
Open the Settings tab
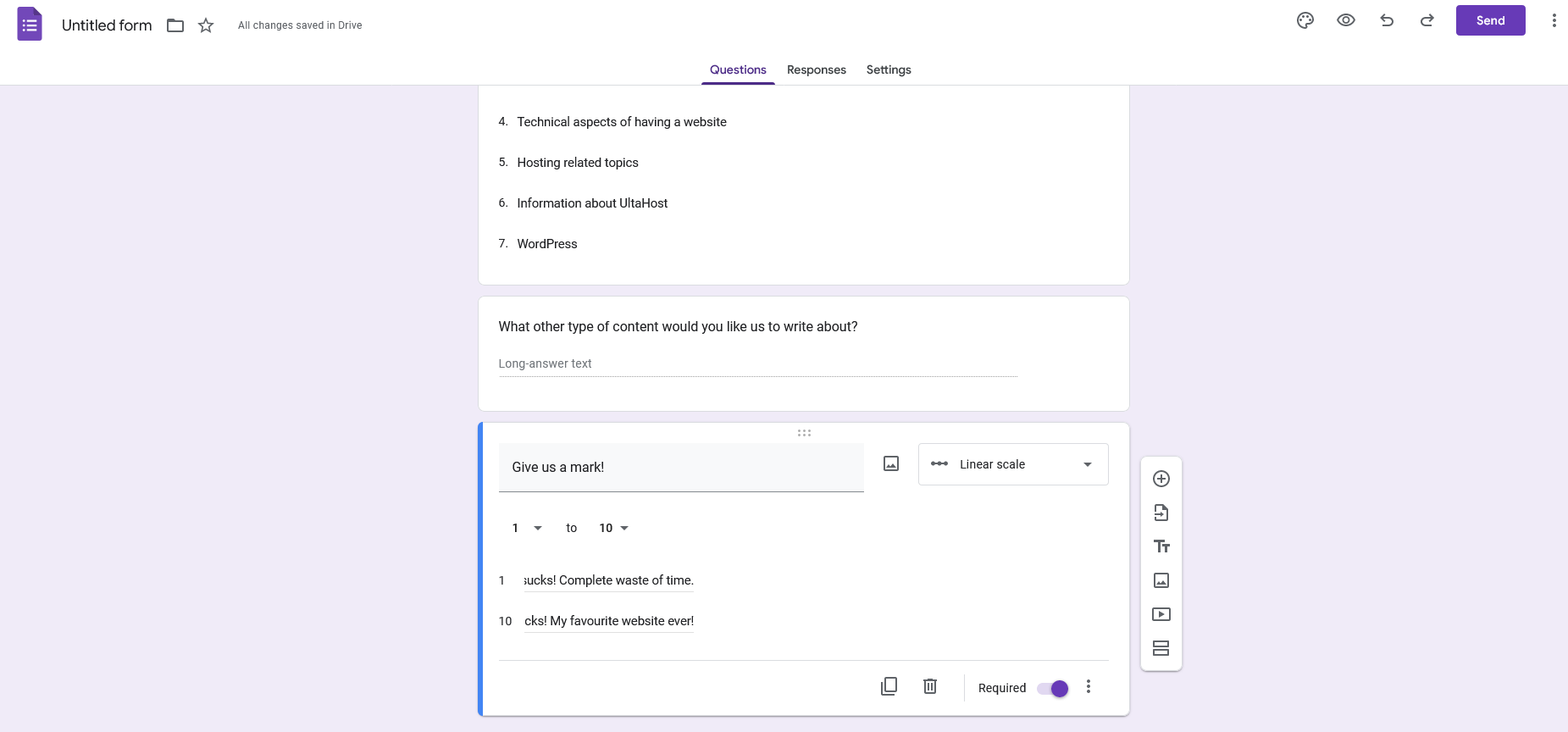click(x=889, y=69)
